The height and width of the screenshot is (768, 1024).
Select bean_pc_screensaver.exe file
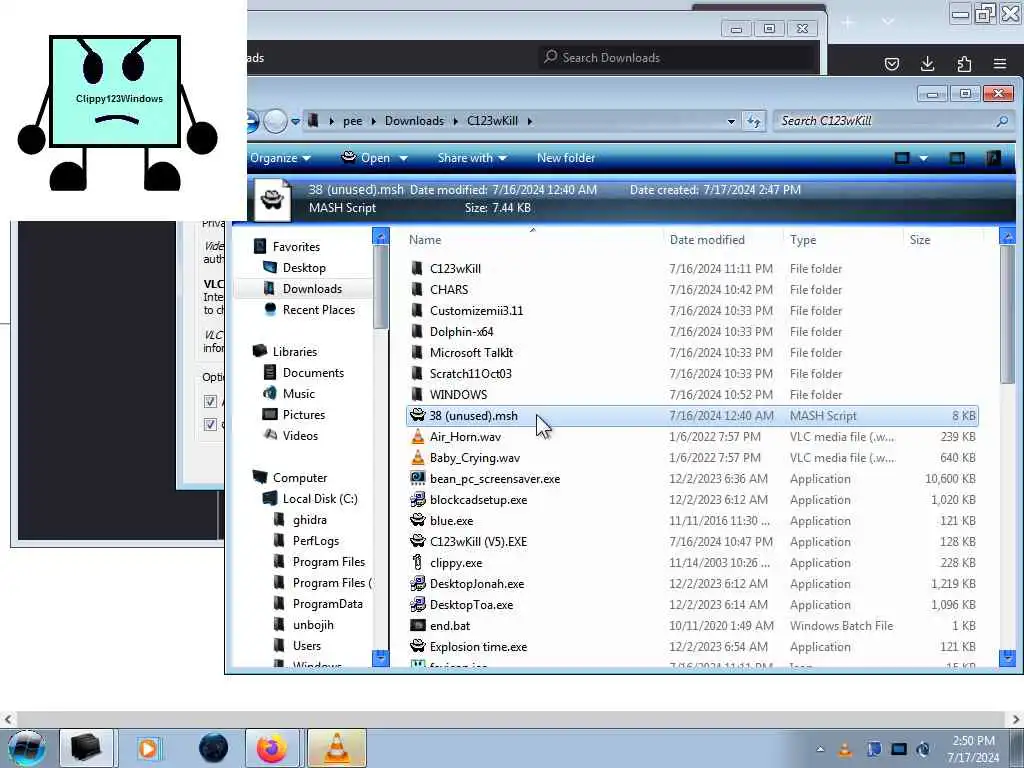tap(494, 479)
